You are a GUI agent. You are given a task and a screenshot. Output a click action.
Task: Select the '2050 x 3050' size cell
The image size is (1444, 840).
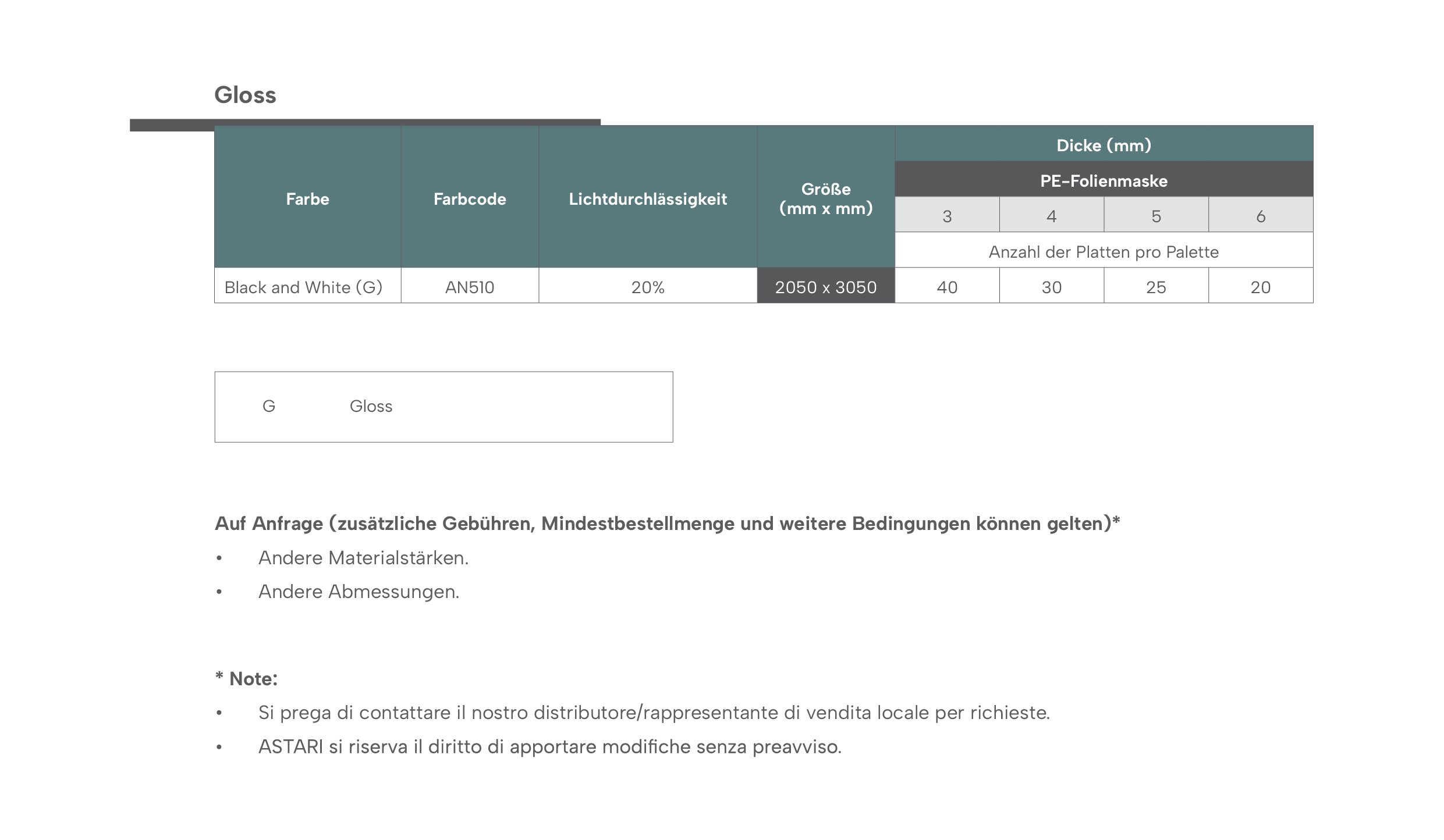coord(826,286)
